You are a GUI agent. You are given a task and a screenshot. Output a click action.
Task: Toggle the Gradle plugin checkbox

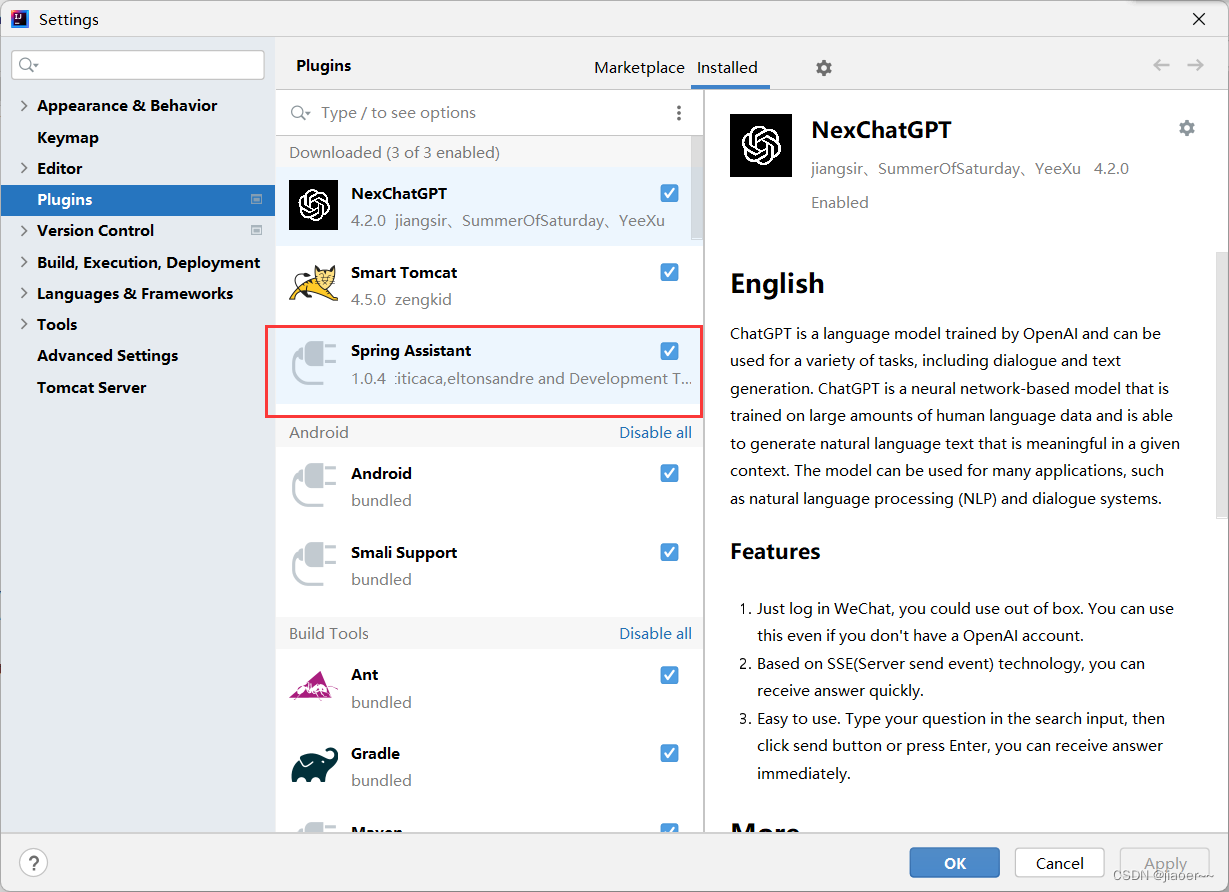tap(670, 753)
